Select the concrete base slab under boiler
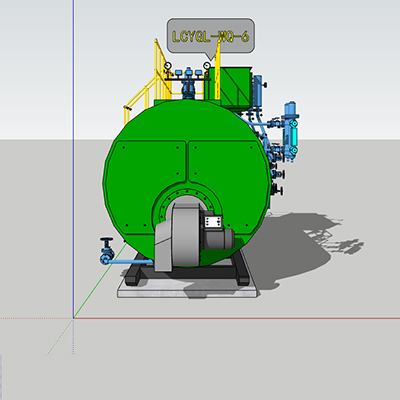Viewport: 400px width, 400px height. pos(188,289)
